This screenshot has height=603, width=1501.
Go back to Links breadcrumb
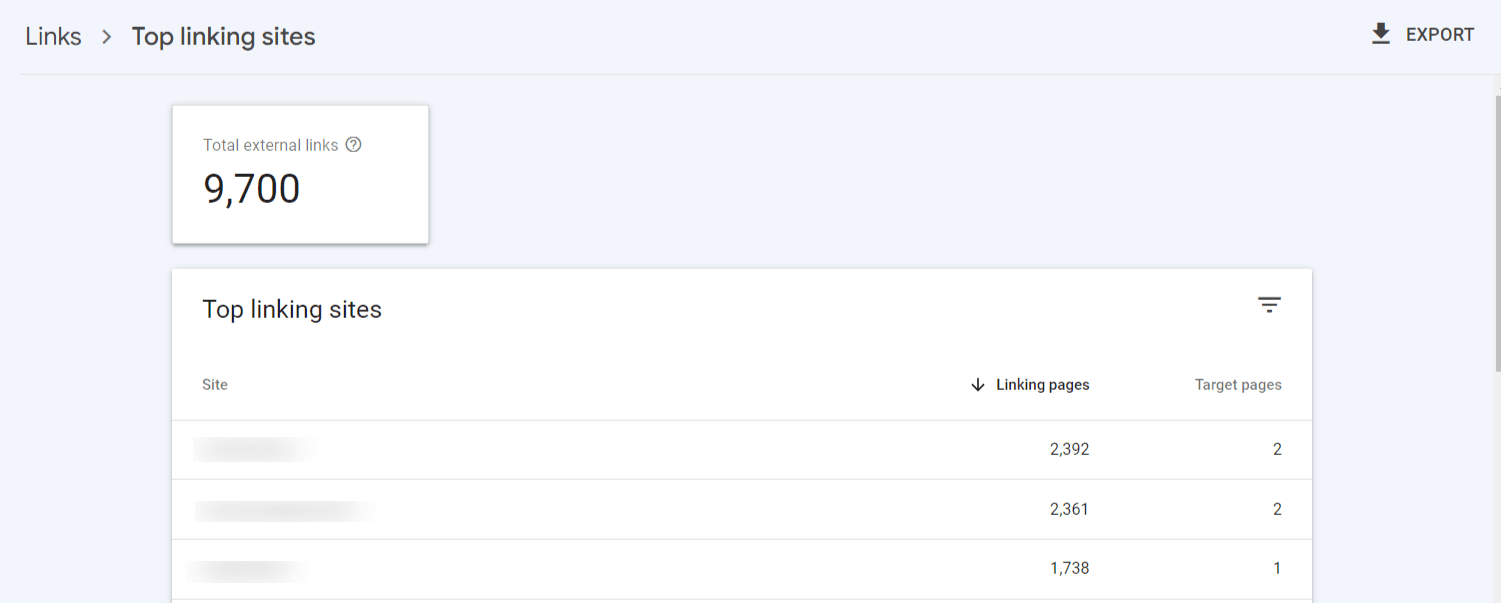point(54,37)
